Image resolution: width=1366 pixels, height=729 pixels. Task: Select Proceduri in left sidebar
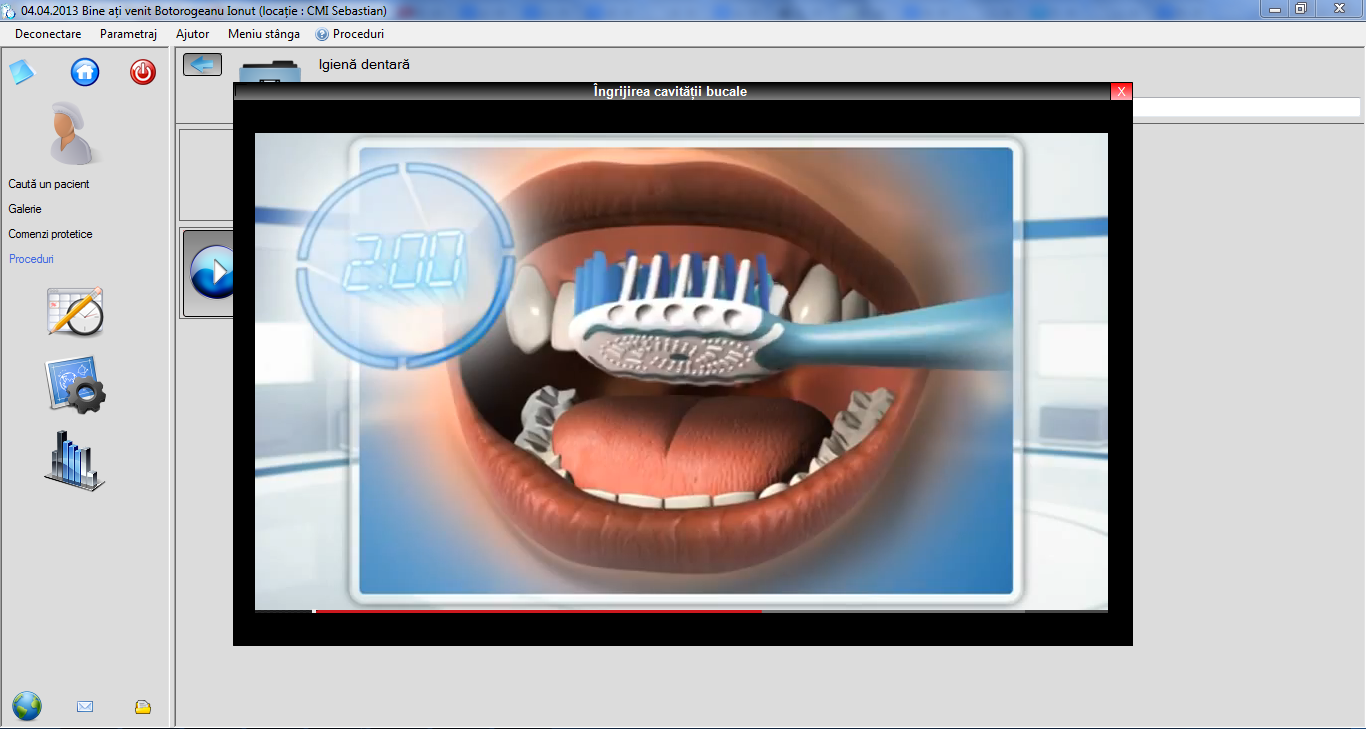tap(31, 259)
